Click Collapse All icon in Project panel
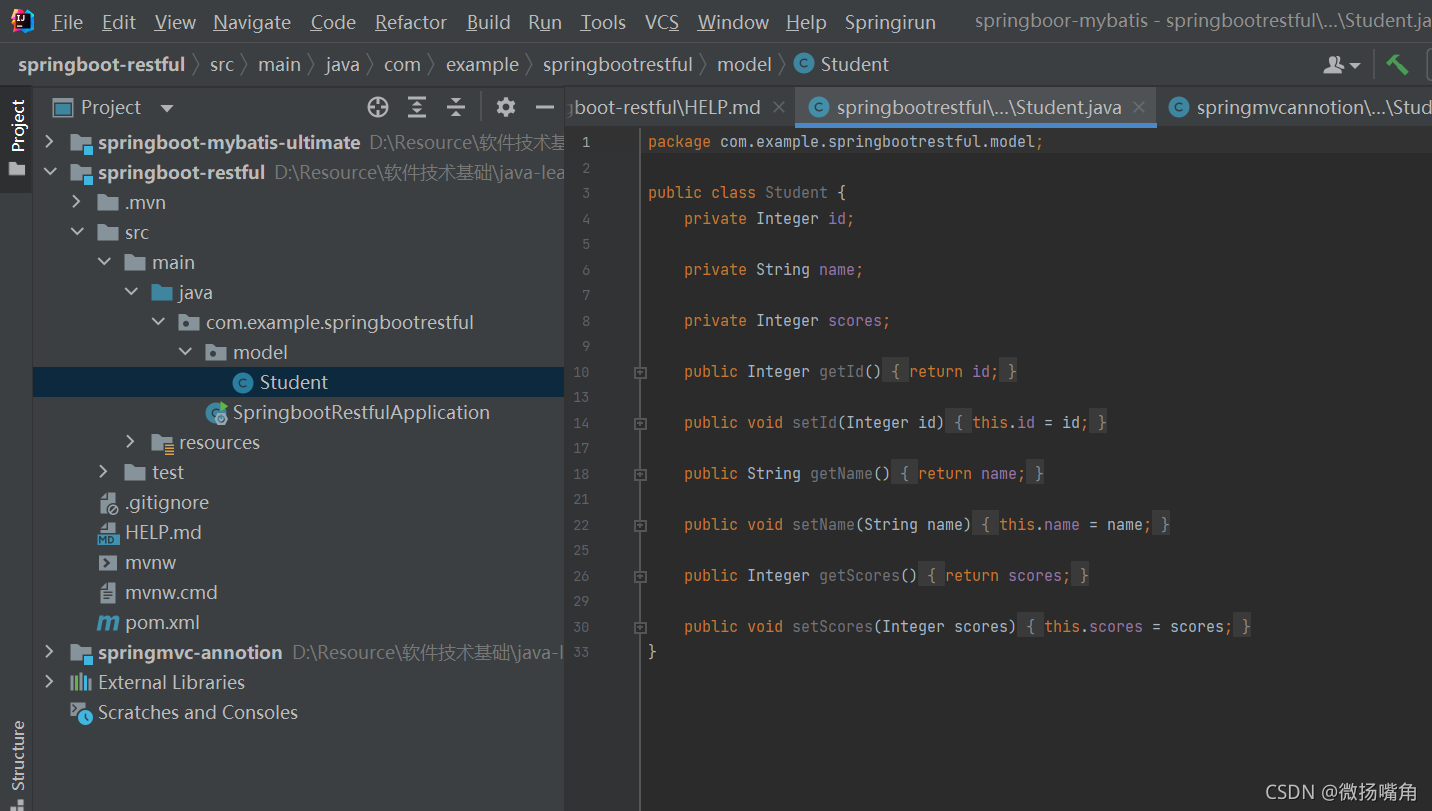Image resolution: width=1432 pixels, height=811 pixels. (456, 107)
